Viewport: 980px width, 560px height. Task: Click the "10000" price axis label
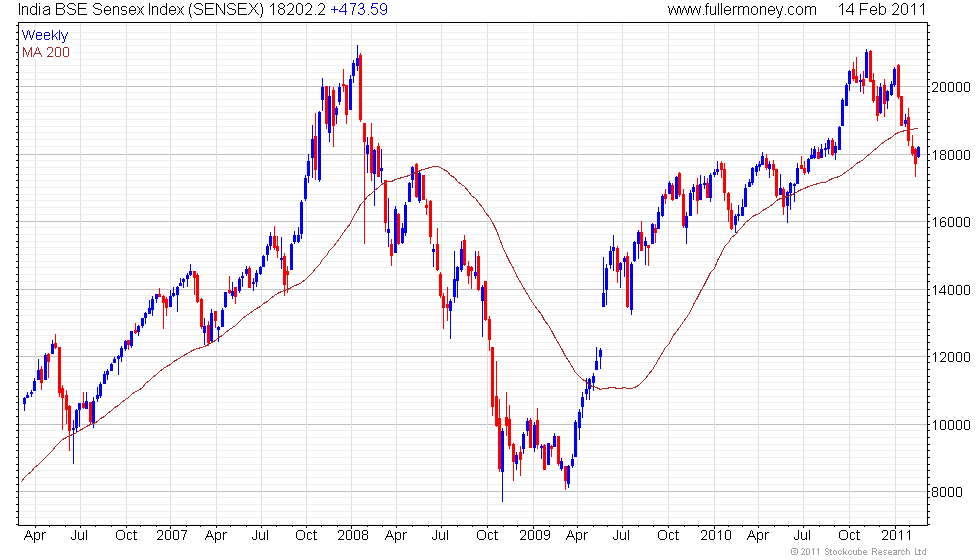(x=951, y=425)
